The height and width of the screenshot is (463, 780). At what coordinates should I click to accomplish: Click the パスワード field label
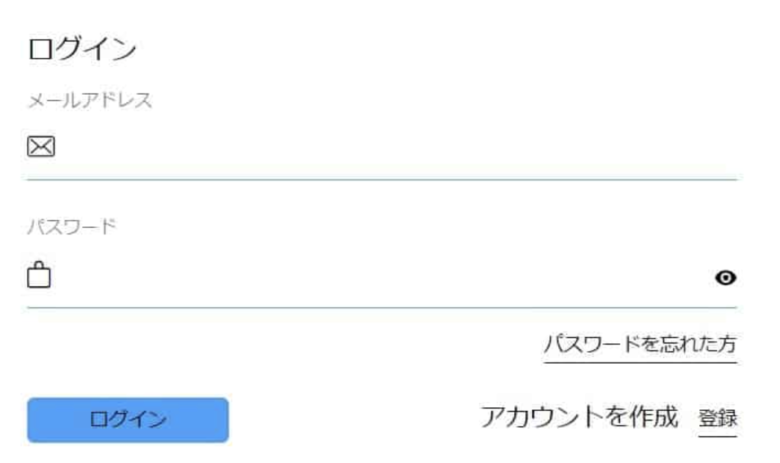tap(72, 227)
